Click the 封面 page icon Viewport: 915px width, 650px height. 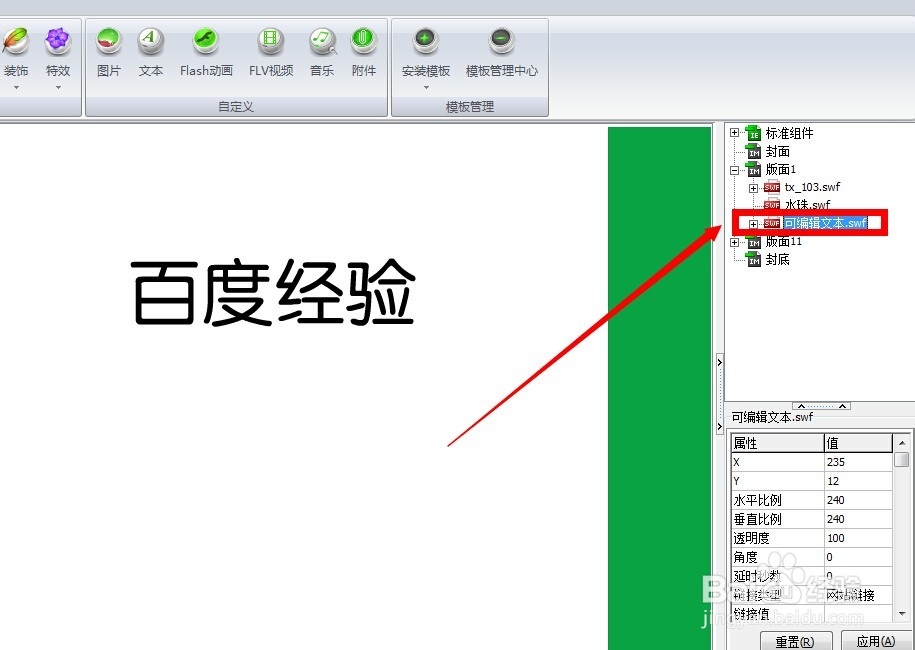(x=754, y=152)
